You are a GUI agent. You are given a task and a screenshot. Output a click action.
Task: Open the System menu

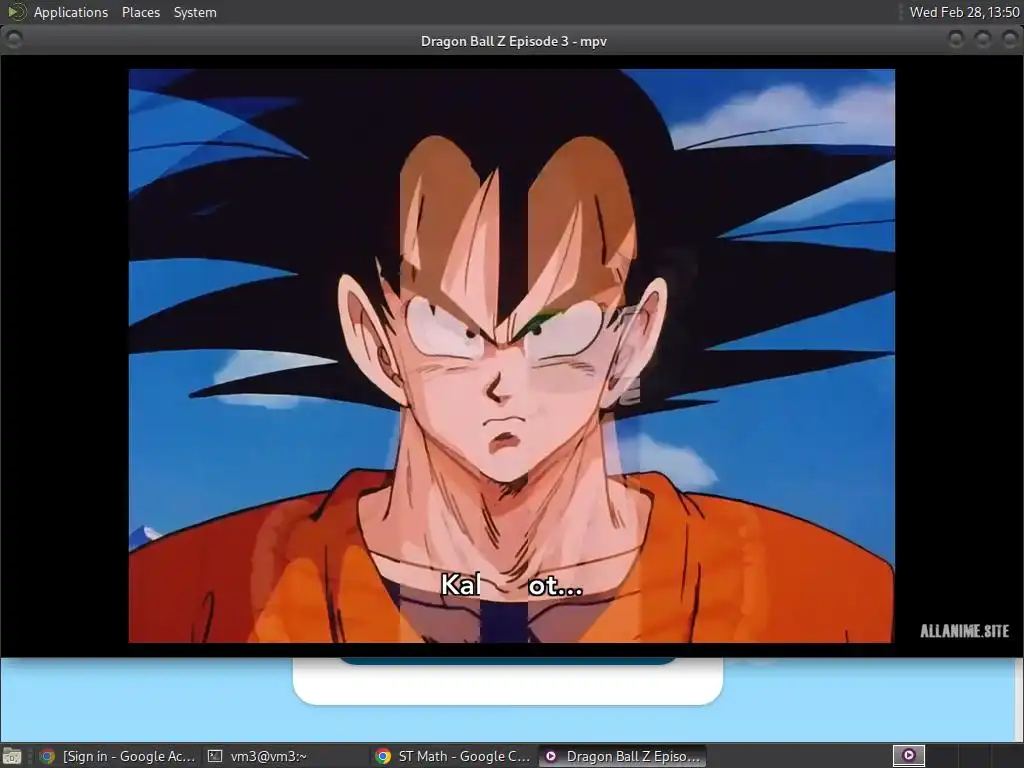coord(195,12)
